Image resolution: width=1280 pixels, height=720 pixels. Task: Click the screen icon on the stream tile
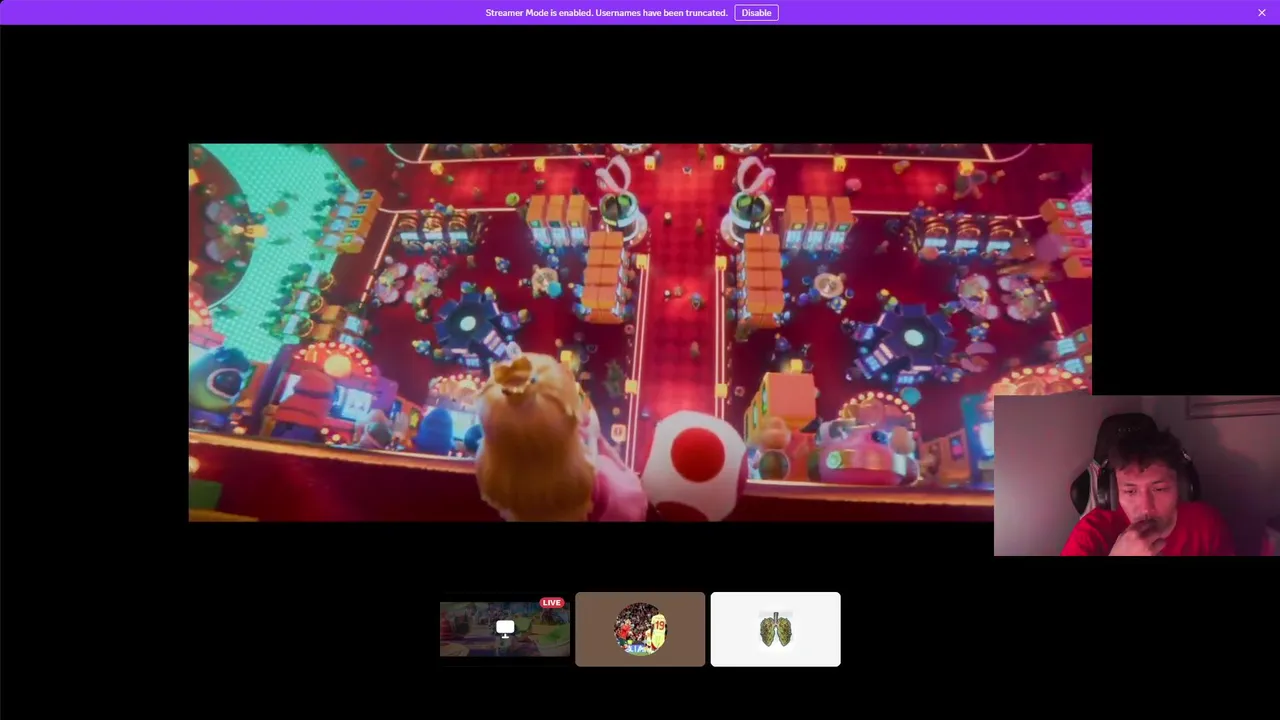[505, 628]
